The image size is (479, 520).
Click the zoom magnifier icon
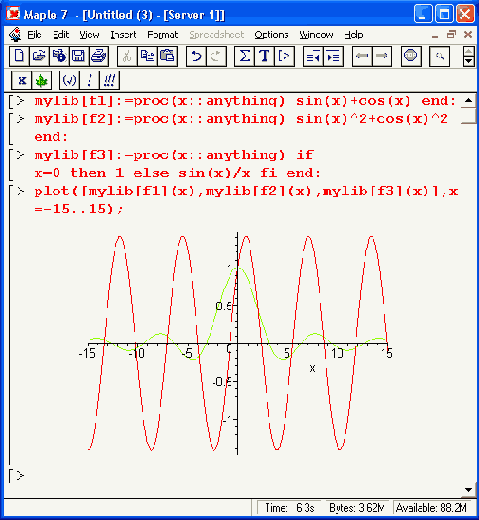[439, 56]
